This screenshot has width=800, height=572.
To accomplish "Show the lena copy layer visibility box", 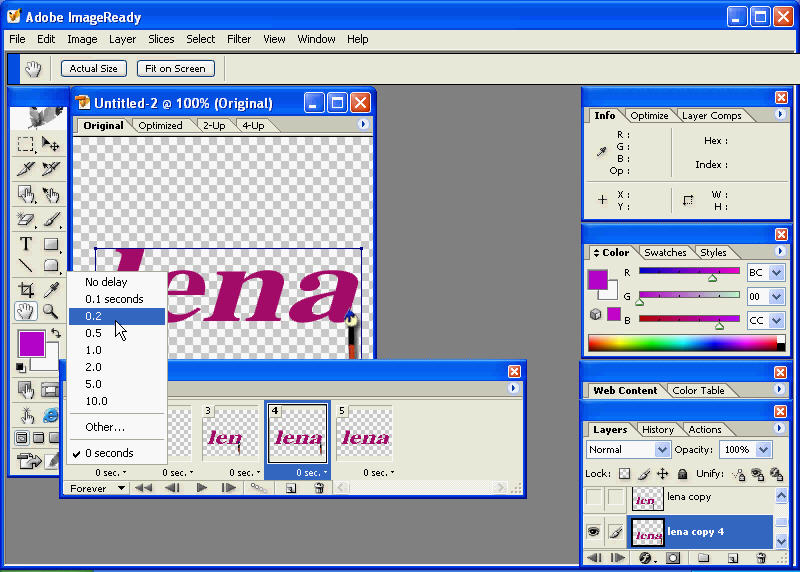I will tap(594, 498).
